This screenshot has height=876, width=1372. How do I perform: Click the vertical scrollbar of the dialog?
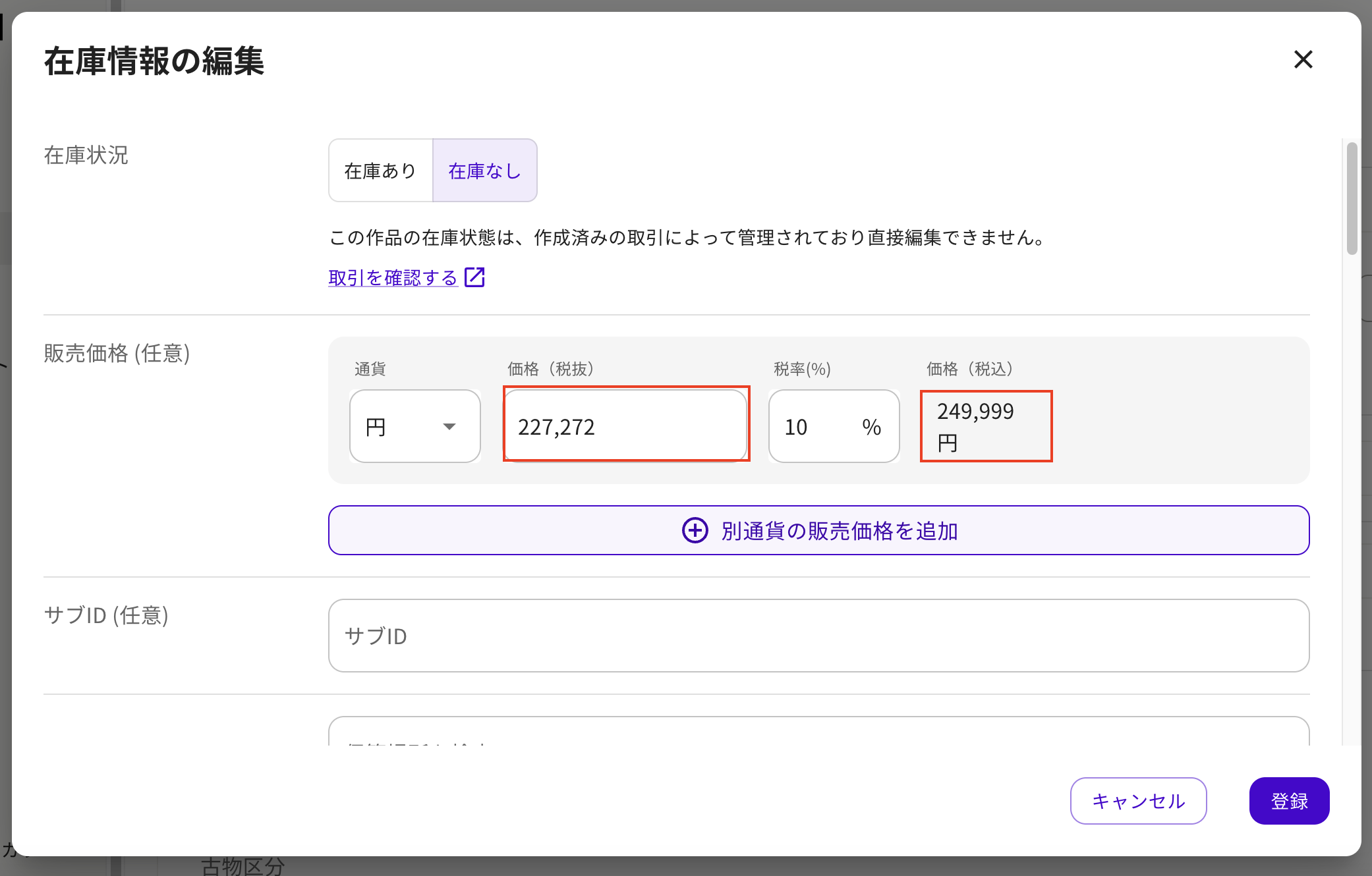point(1352,198)
